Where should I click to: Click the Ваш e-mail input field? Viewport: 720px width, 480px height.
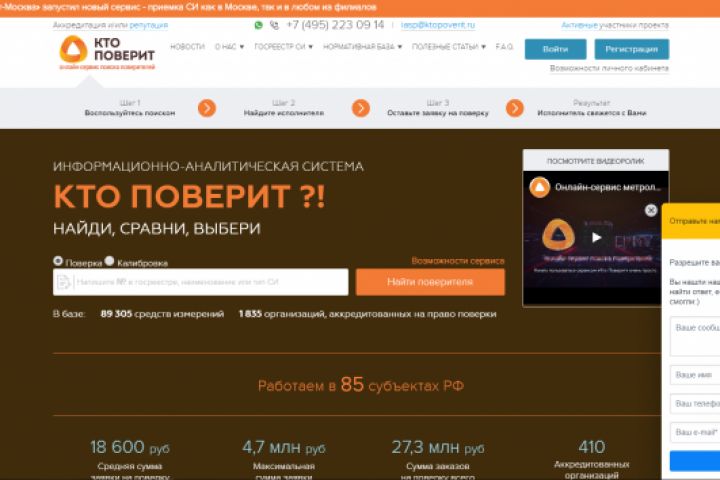pyautogui.click(x=695, y=432)
